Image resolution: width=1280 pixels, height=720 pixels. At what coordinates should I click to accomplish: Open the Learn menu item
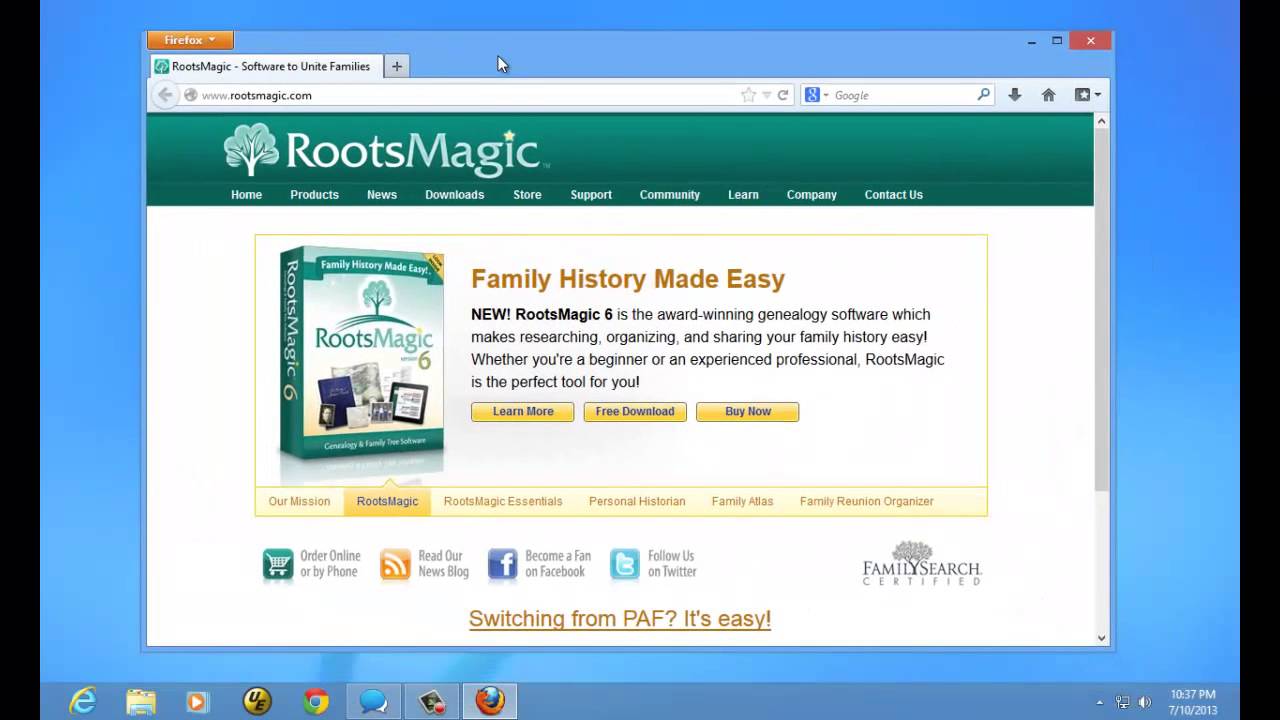743,195
